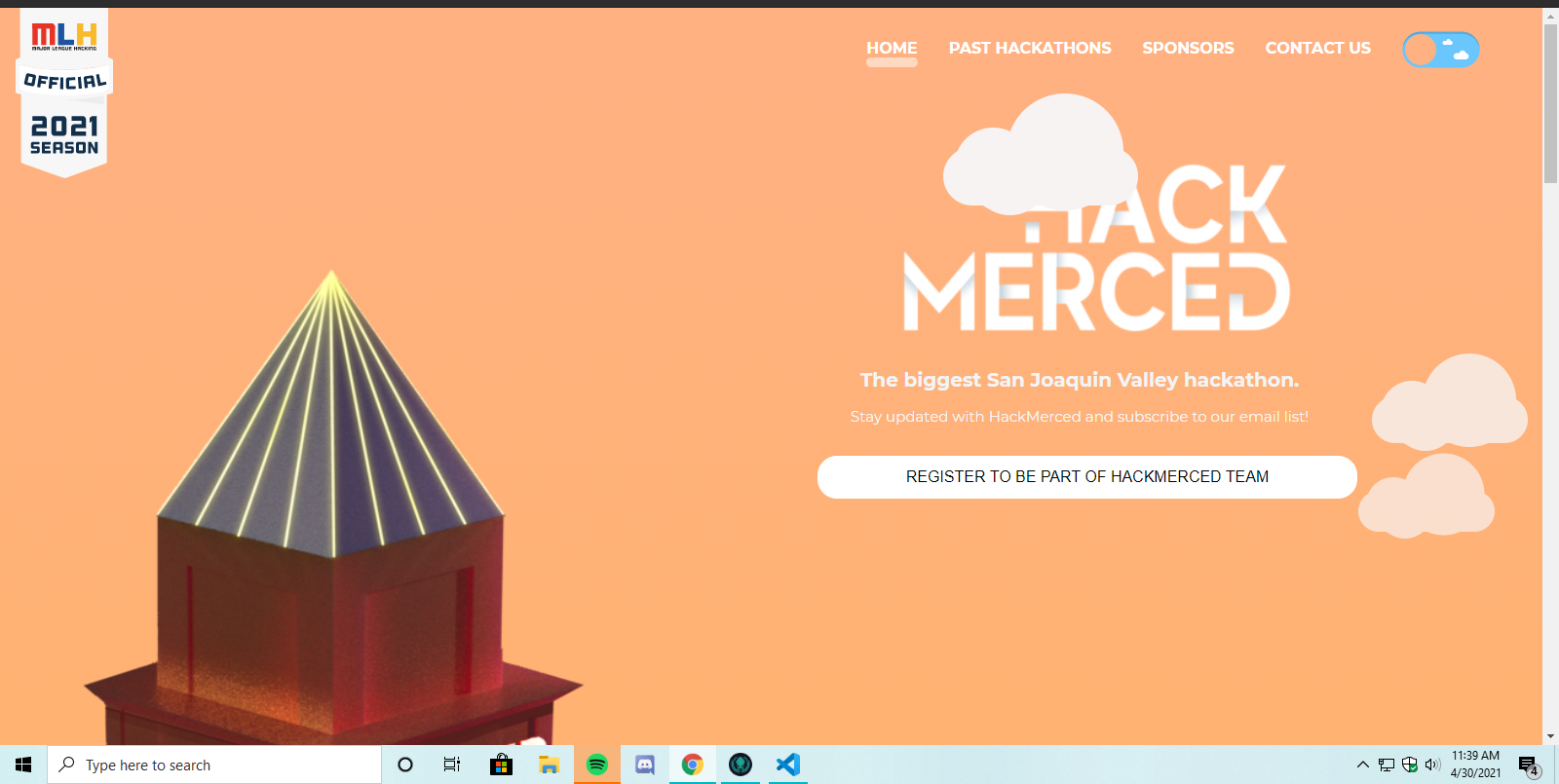Go to PAST HACKATHONS page
This screenshot has height=784, width=1559.
coord(1030,48)
